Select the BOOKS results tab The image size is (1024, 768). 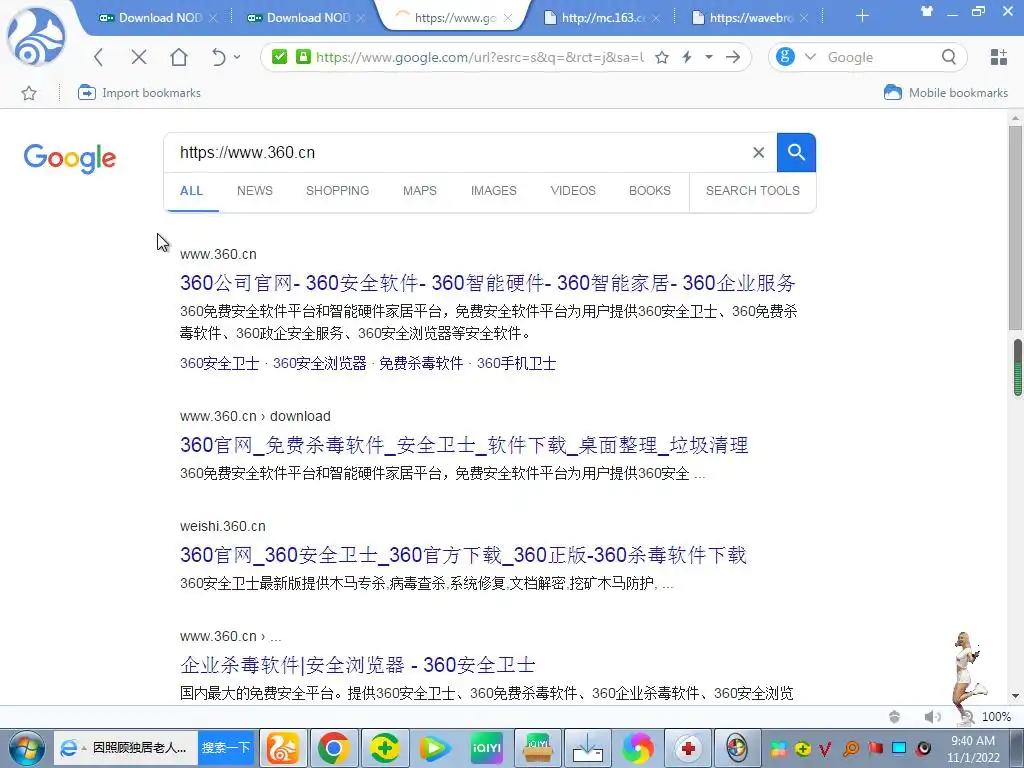point(650,191)
